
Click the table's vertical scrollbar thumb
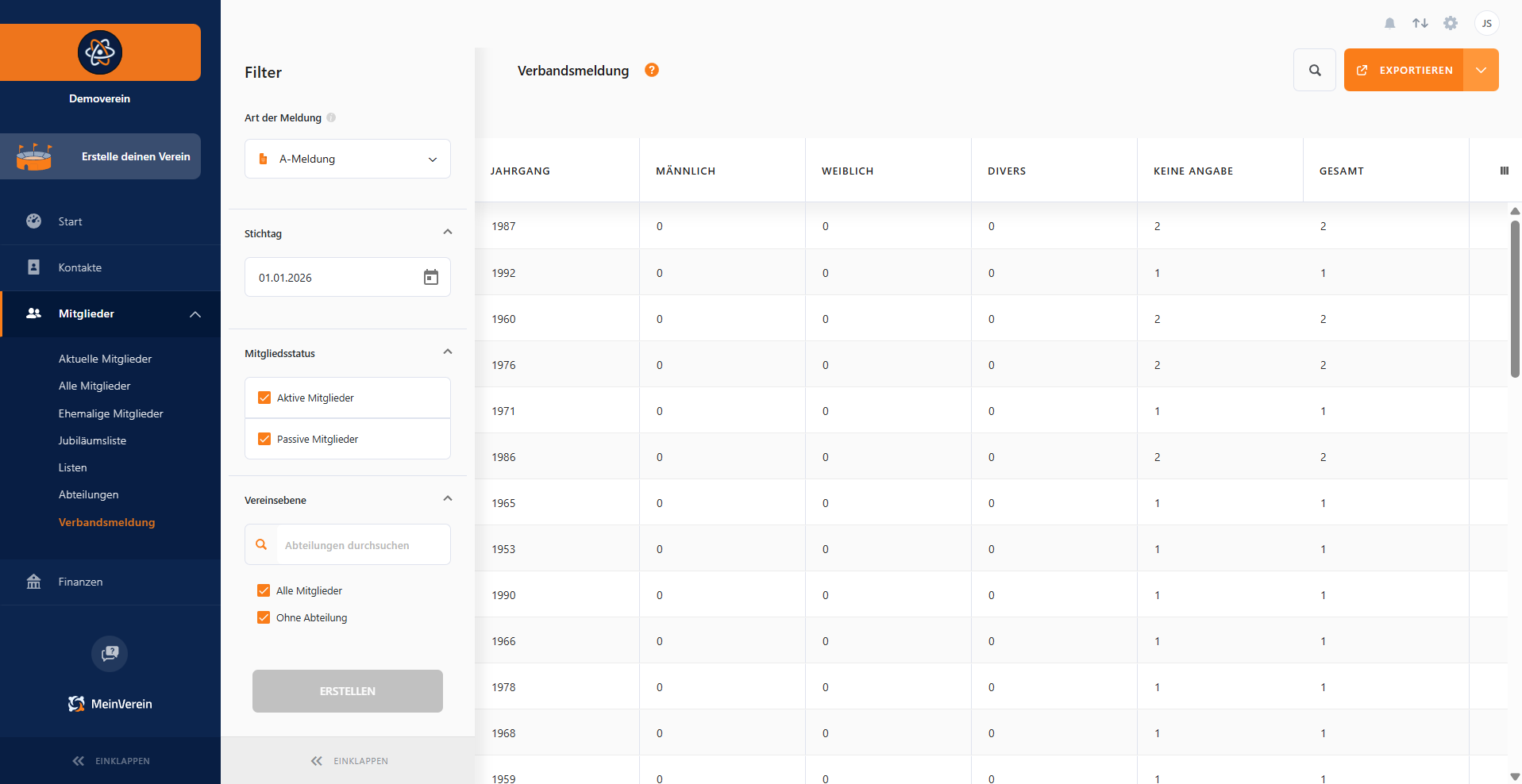1515,298
